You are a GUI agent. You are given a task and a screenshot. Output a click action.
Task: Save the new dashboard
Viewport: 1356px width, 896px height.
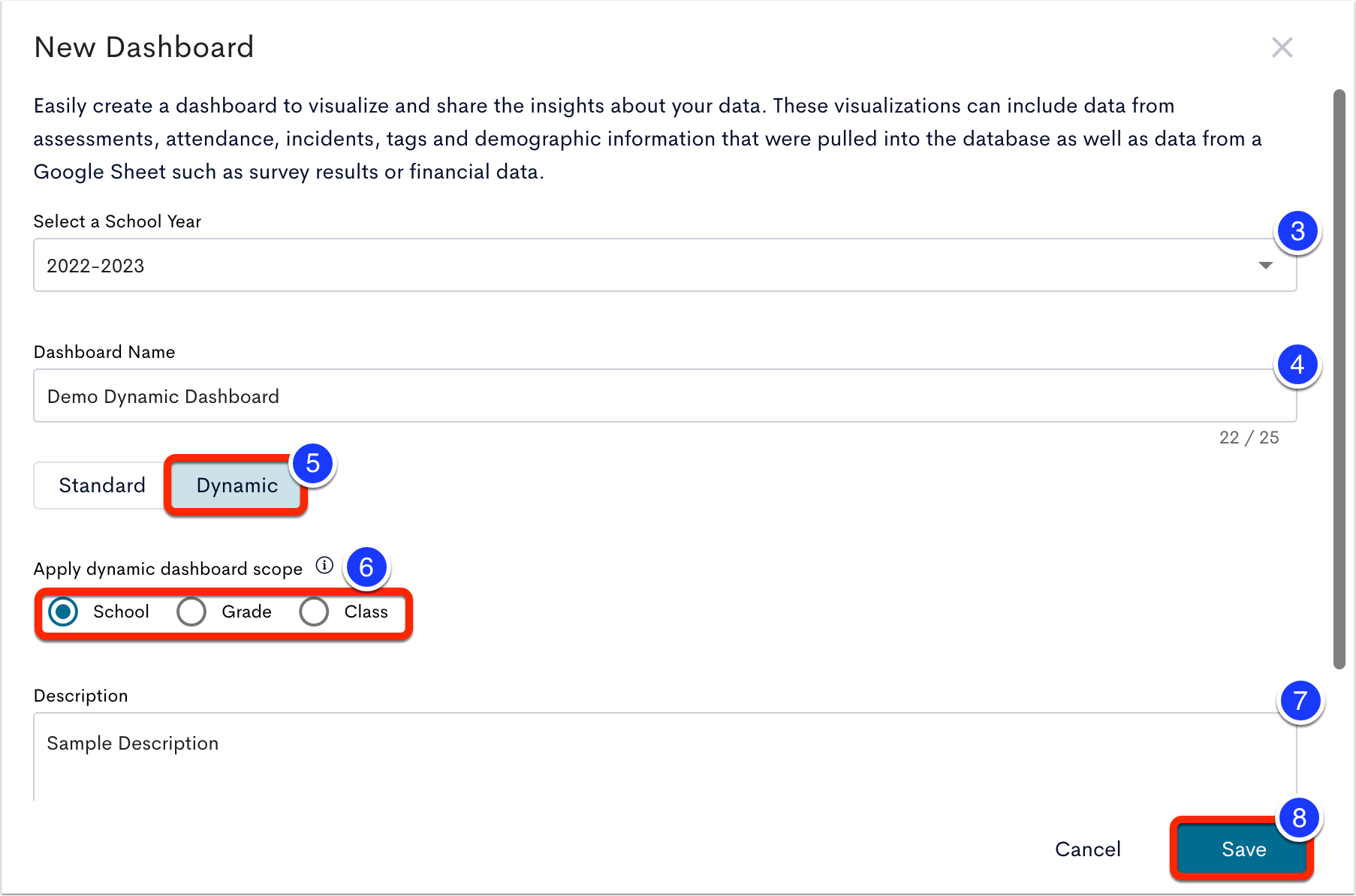pos(1243,849)
